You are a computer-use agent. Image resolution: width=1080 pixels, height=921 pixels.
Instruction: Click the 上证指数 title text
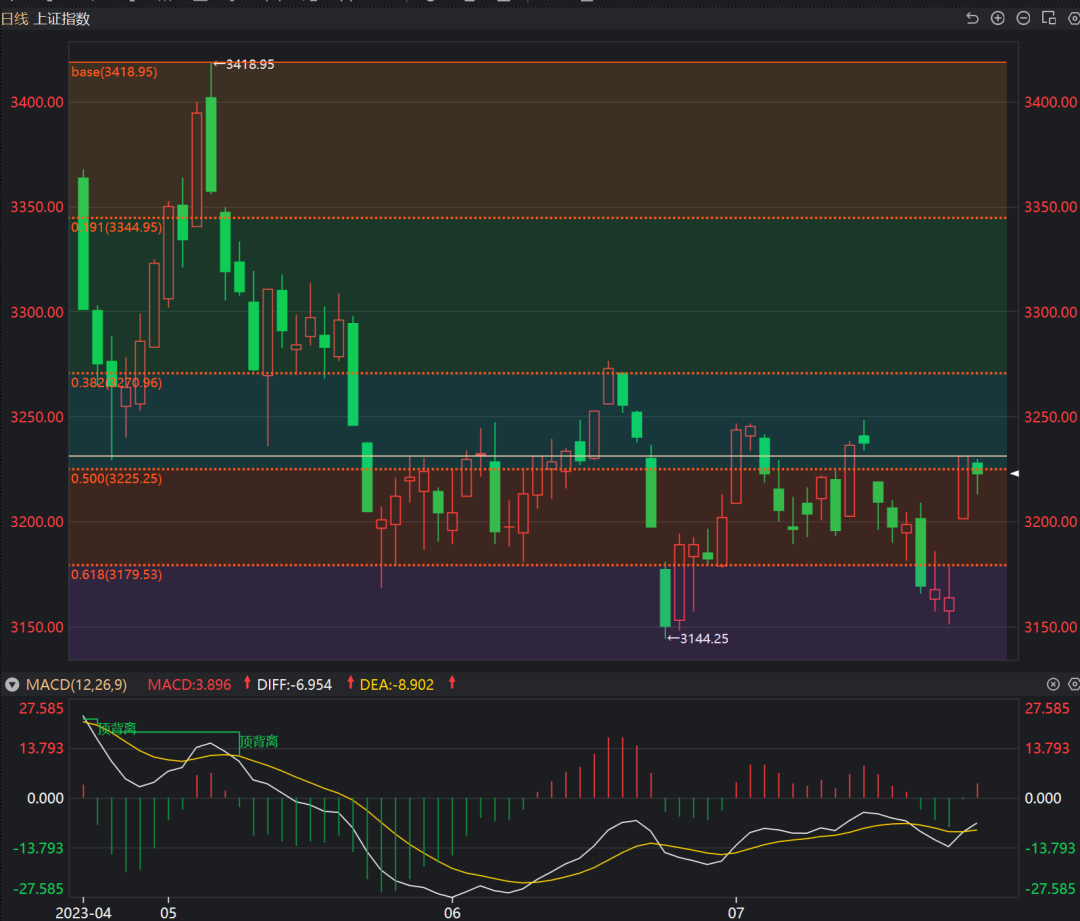(x=62, y=19)
